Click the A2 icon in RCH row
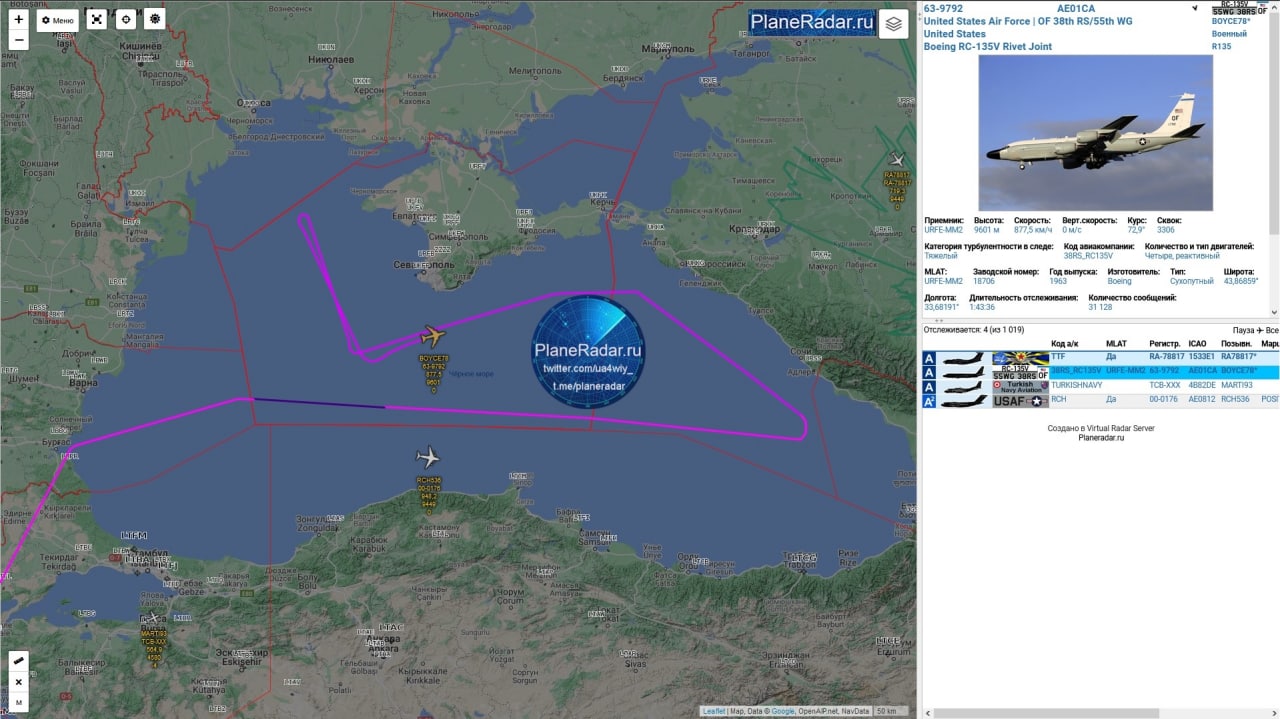1280x719 pixels. point(929,401)
